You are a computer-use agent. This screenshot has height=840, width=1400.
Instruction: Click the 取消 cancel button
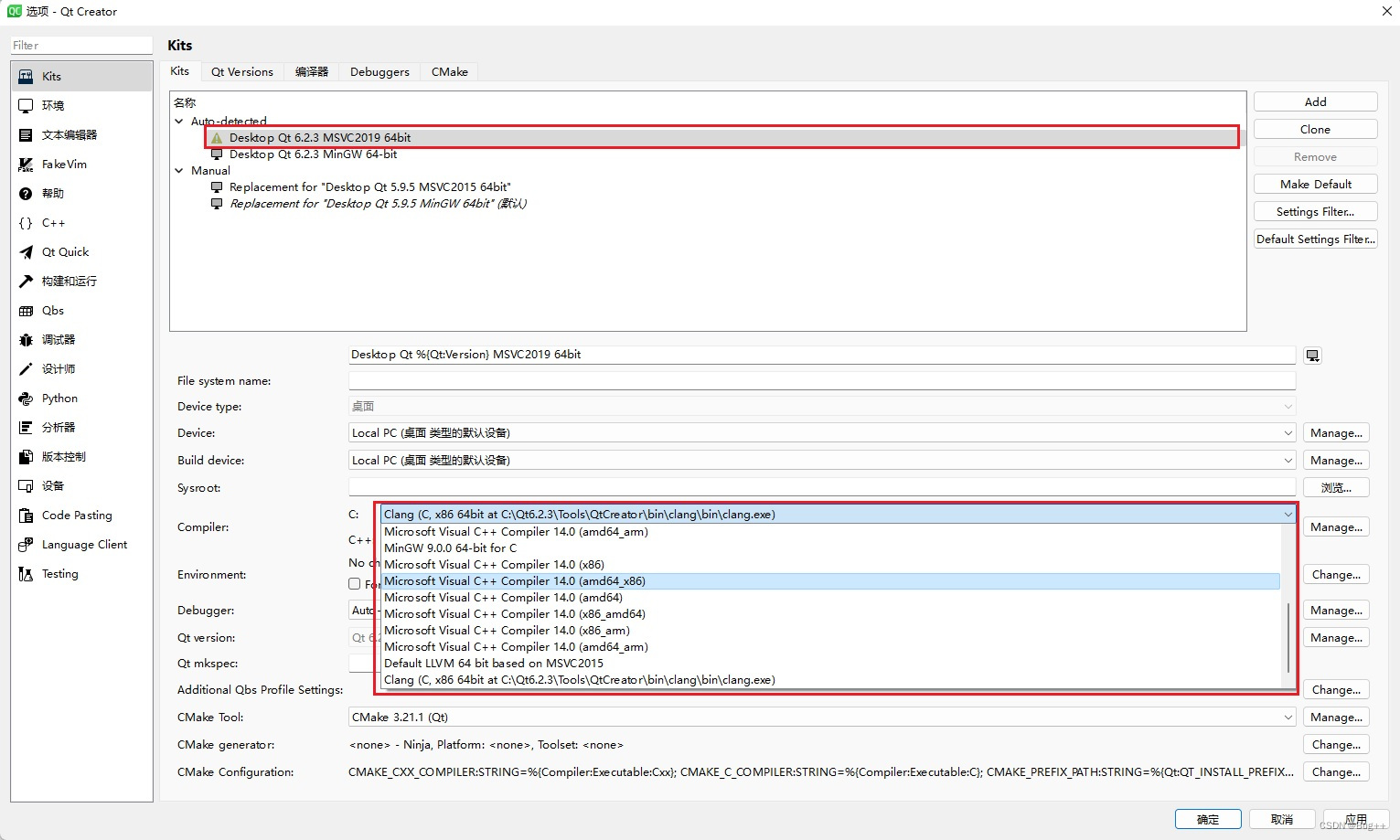(1282, 820)
